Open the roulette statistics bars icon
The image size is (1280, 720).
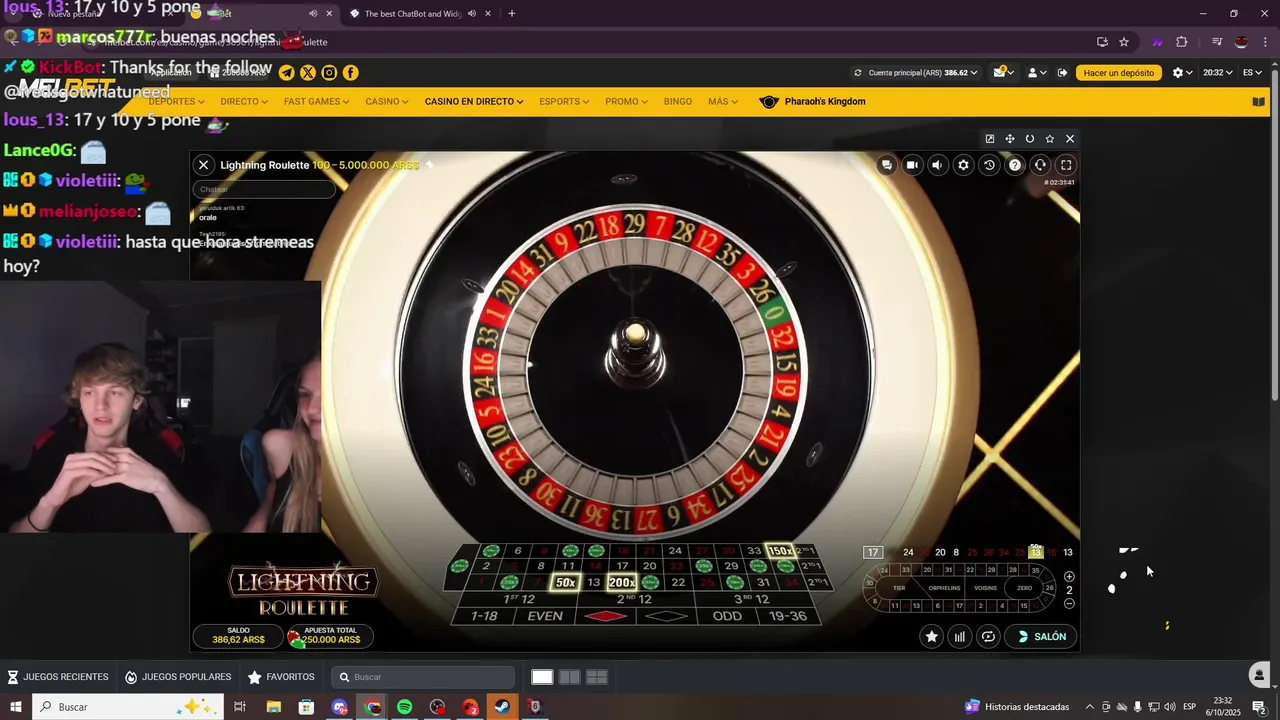coord(960,636)
